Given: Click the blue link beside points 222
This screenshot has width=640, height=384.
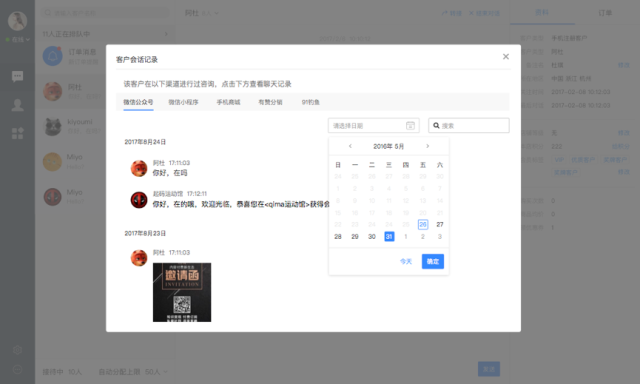Looking at the screenshot, I should point(620,146).
